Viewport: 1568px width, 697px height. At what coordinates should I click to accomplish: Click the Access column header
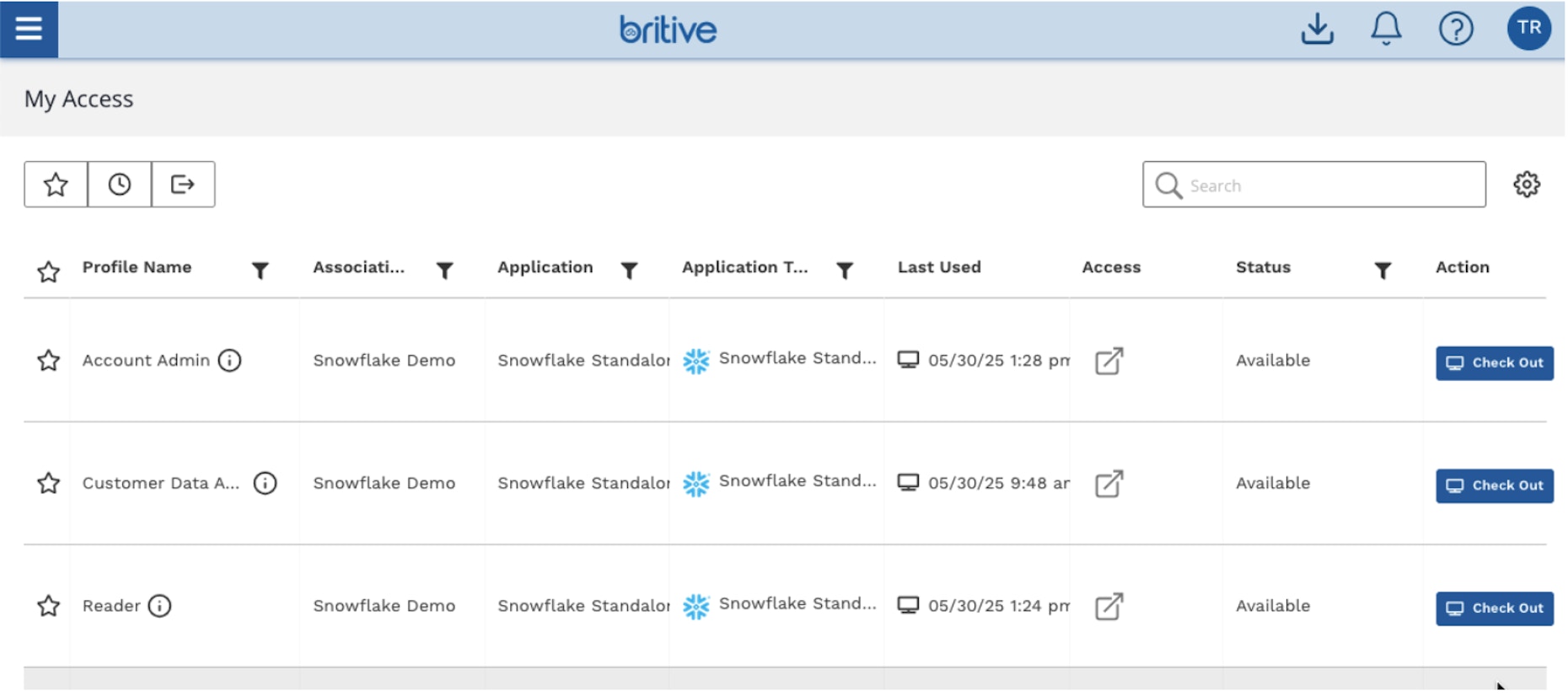click(1111, 267)
